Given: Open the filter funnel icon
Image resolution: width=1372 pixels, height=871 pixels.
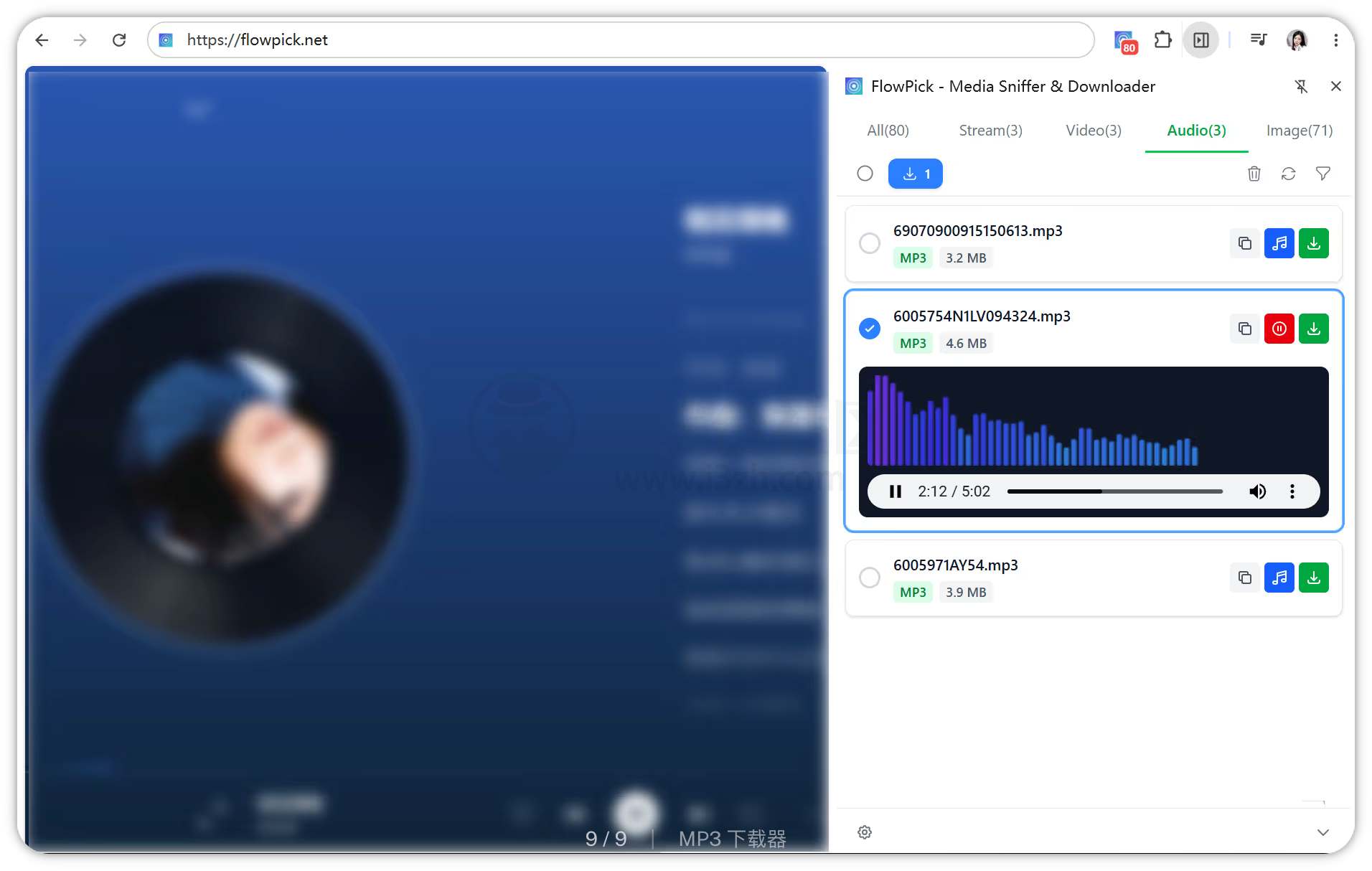Looking at the screenshot, I should (1323, 174).
